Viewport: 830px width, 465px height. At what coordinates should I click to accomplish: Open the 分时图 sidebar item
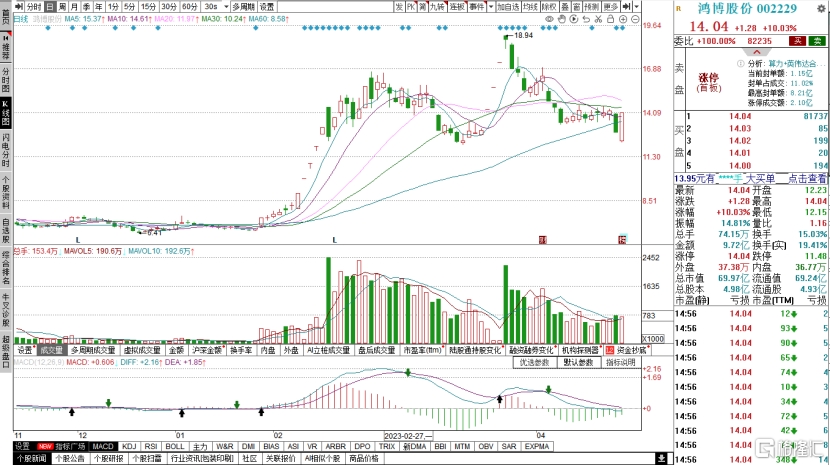[6, 80]
